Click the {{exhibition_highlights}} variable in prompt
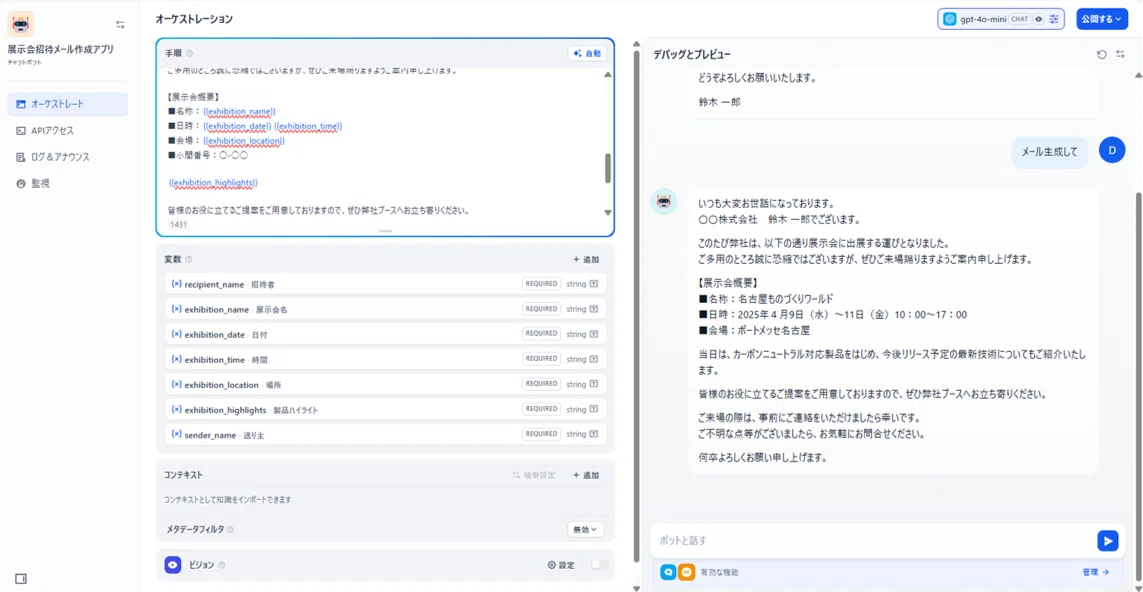Viewport: 1143px width, 592px height. click(x=213, y=182)
